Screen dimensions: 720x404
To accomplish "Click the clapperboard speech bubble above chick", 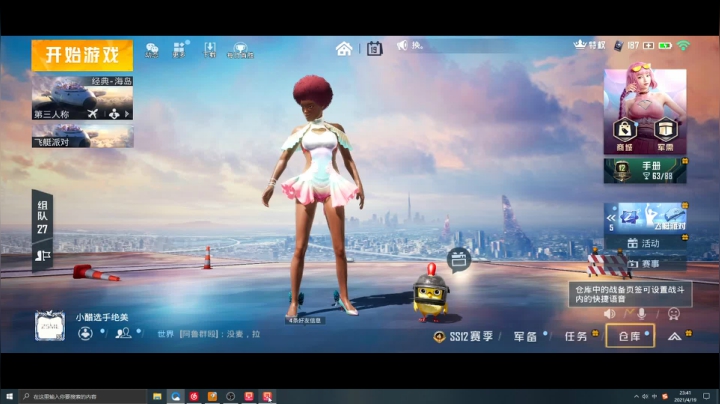I will [x=459, y=260].
